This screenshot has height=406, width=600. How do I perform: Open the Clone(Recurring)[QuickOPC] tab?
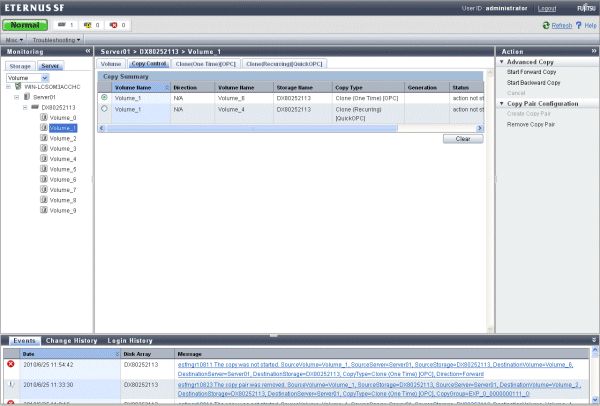pos(284,64)
